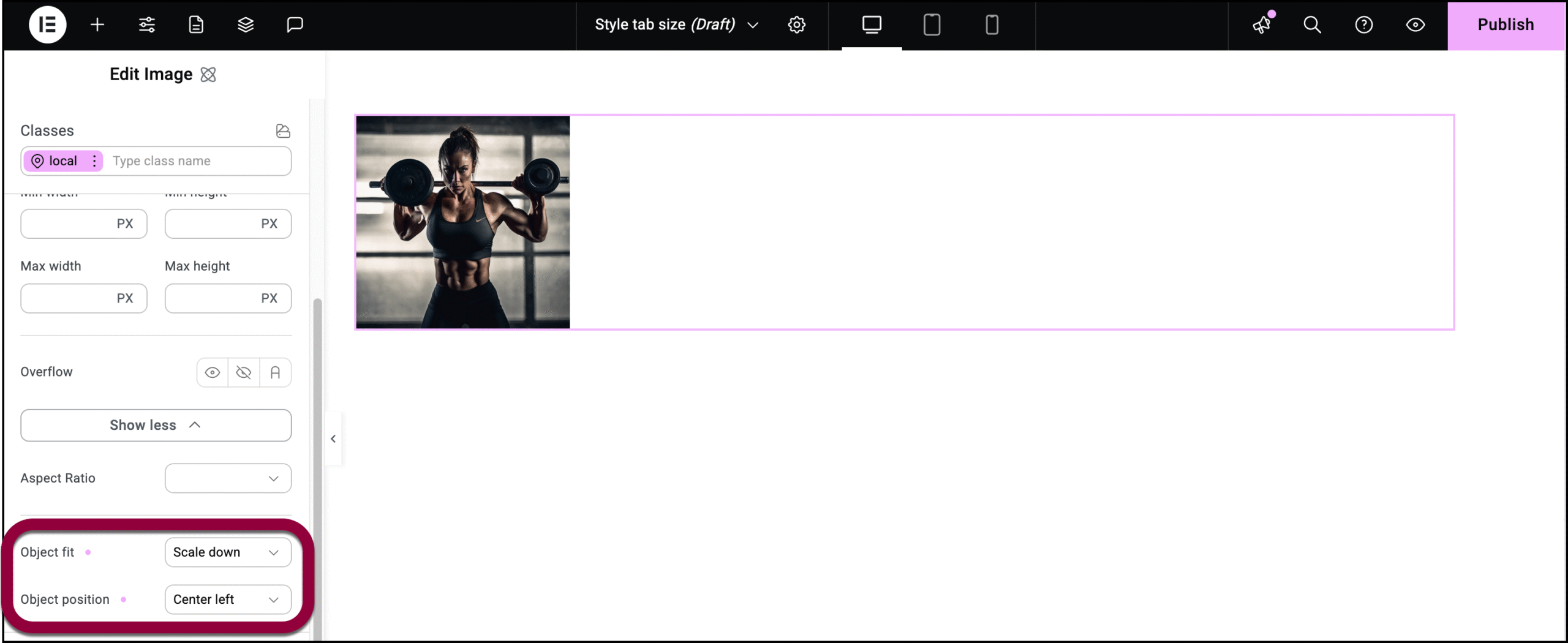The image size is (1568, 643).
Task: Open the What's New megaphone icon
Action: [x=1262, y=24]
